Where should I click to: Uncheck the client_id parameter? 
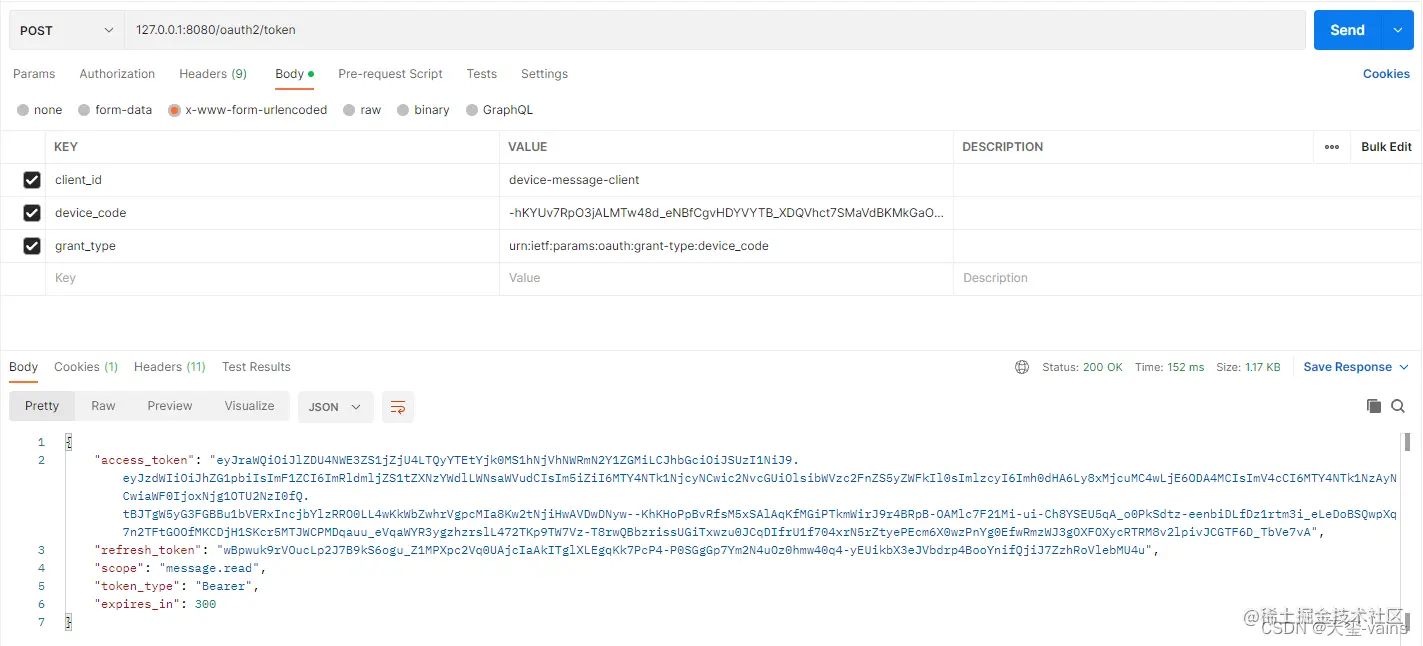point(31,179)
